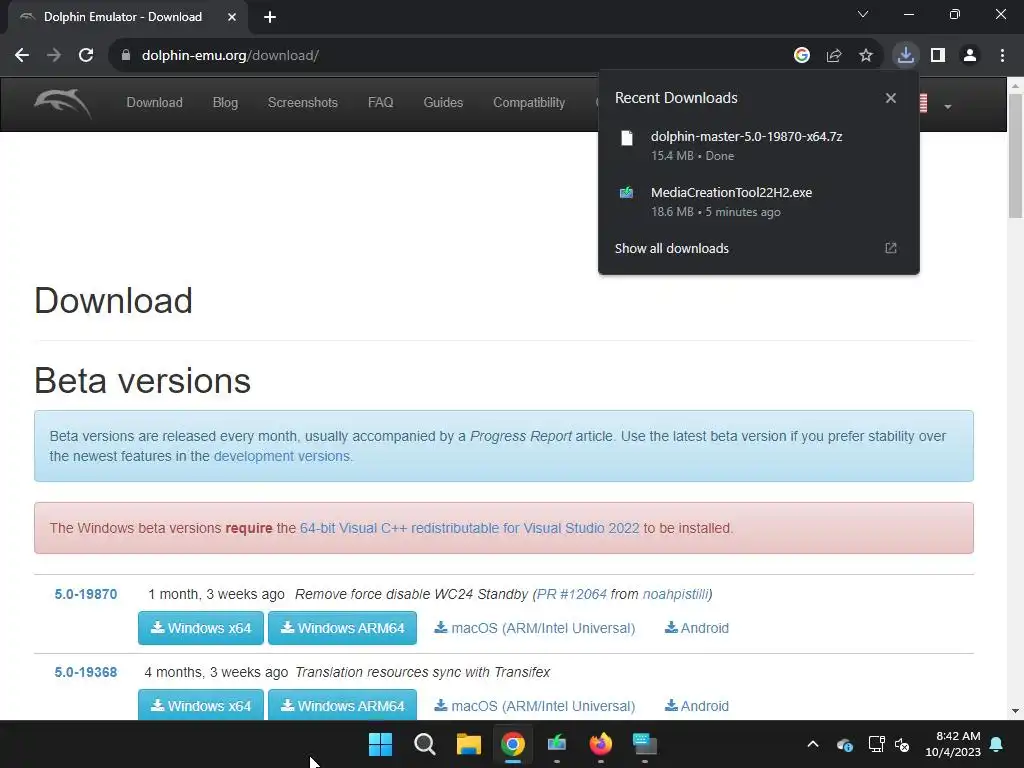Click the share page icon
The width and height of the screenshot is (1024, 768).
click(x=833, y=56)
